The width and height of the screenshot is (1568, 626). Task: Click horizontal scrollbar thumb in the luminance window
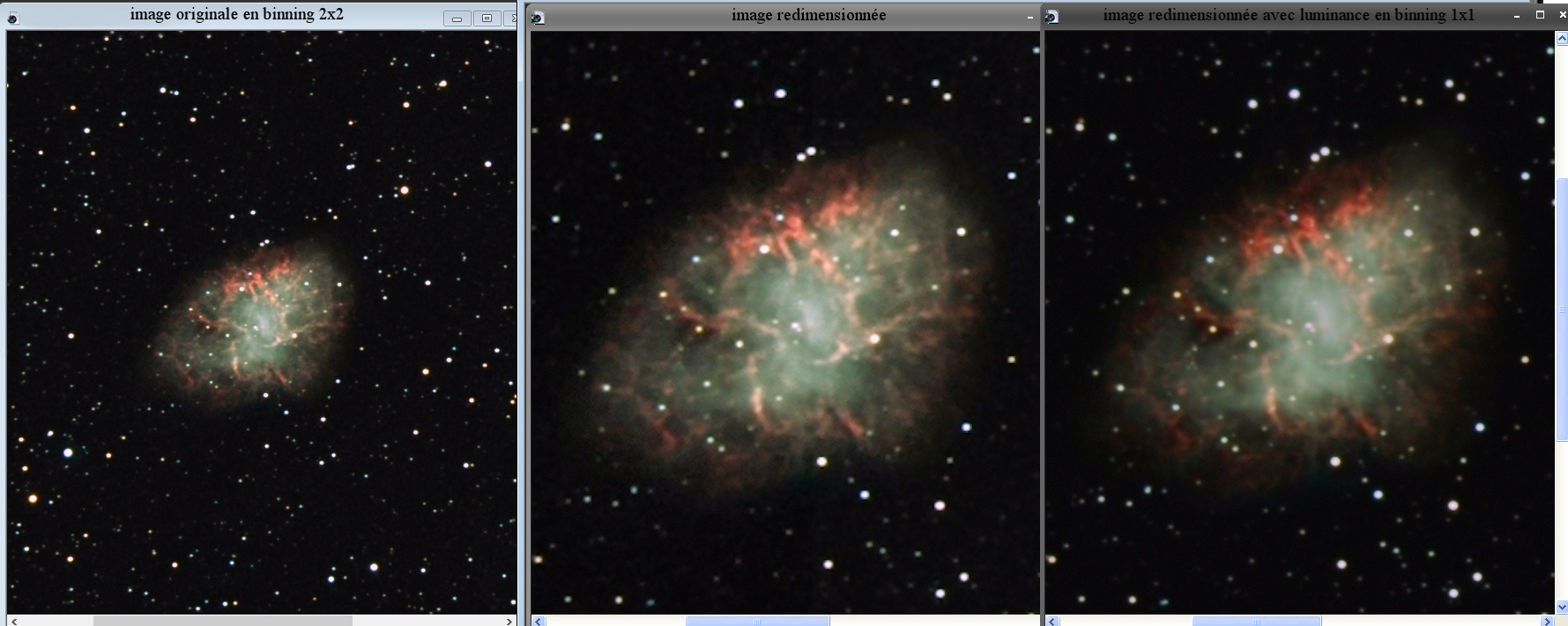coord(1256,621)
